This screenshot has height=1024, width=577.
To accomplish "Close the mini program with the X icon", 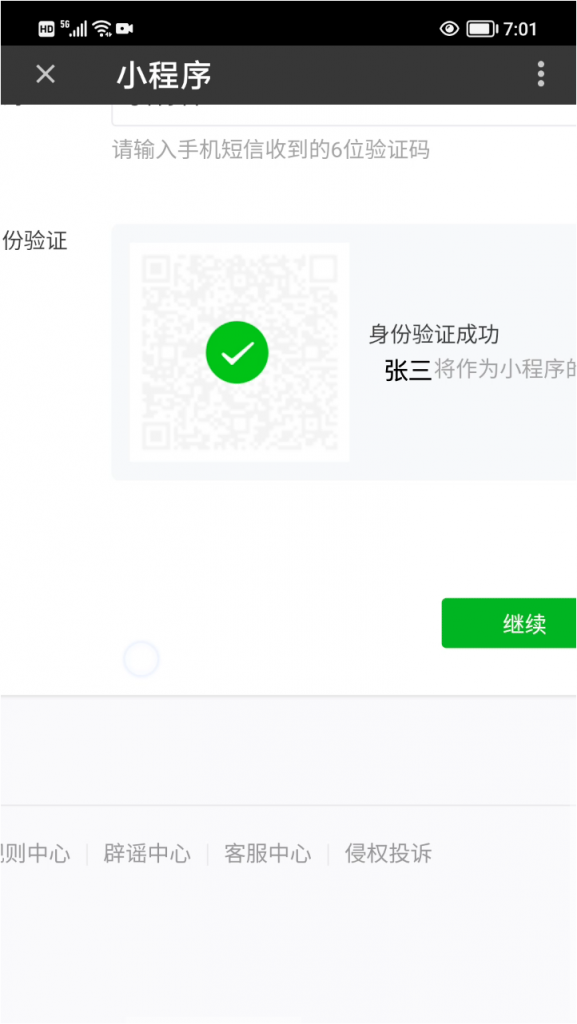I will pyautogui.click(x=45, y=74).
